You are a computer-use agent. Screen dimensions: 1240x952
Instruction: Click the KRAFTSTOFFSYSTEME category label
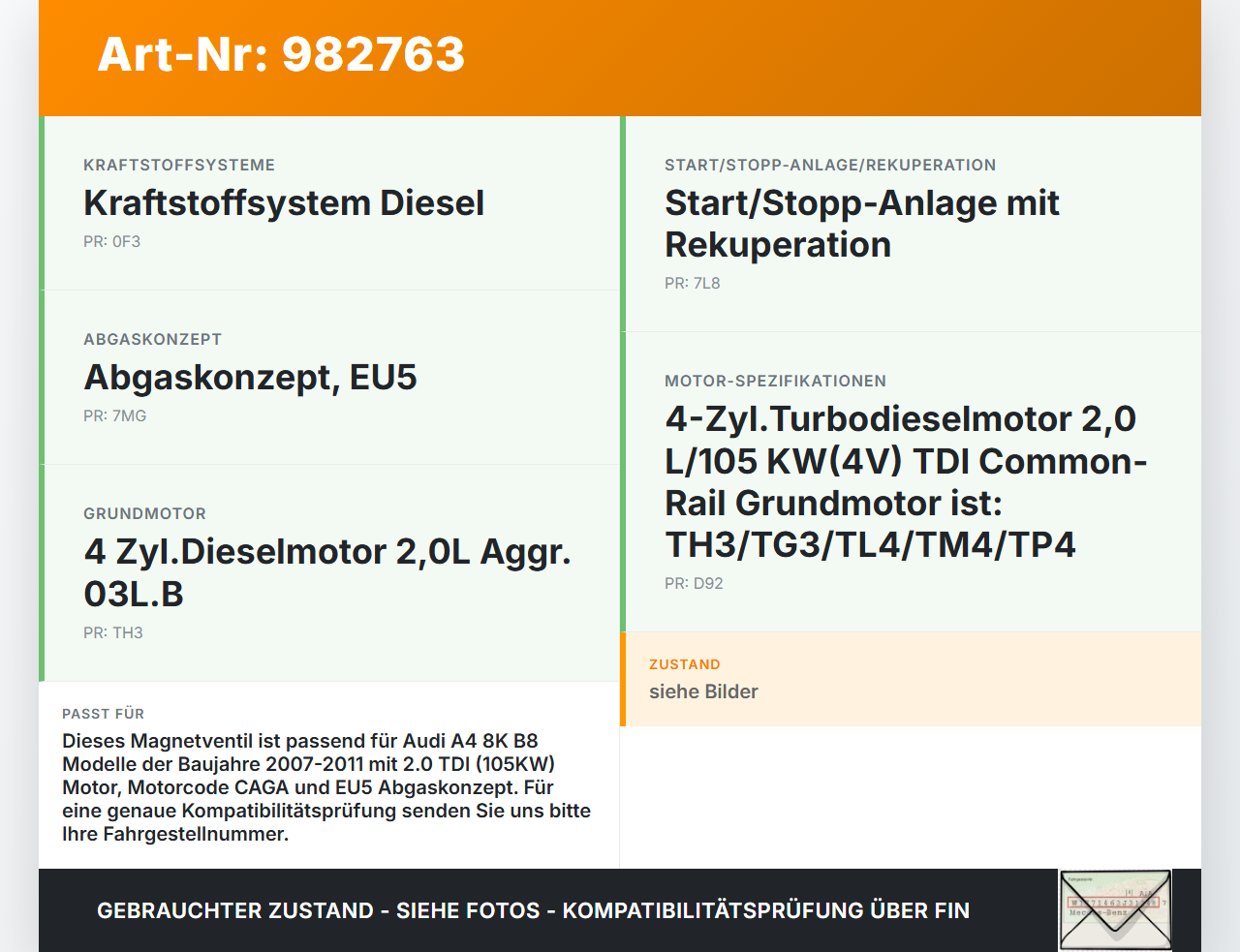tap(179, 165)
